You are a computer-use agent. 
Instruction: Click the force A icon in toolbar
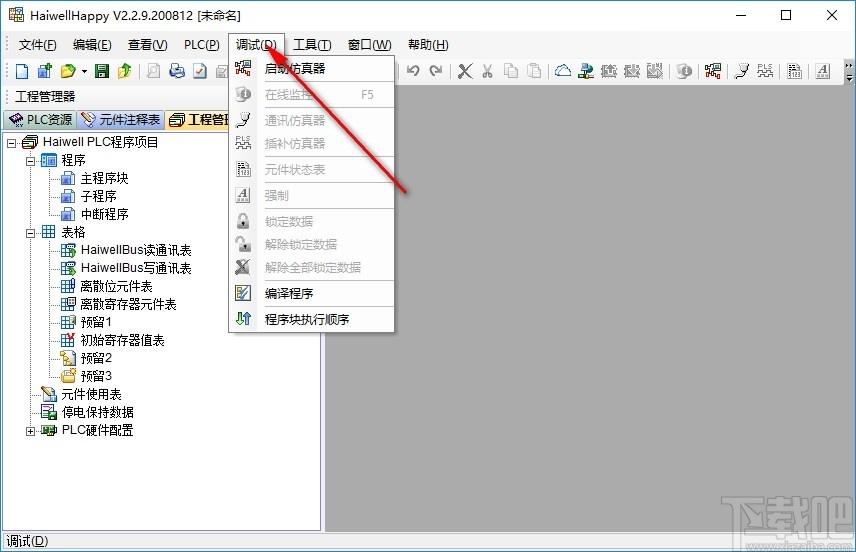pos(823,71)
